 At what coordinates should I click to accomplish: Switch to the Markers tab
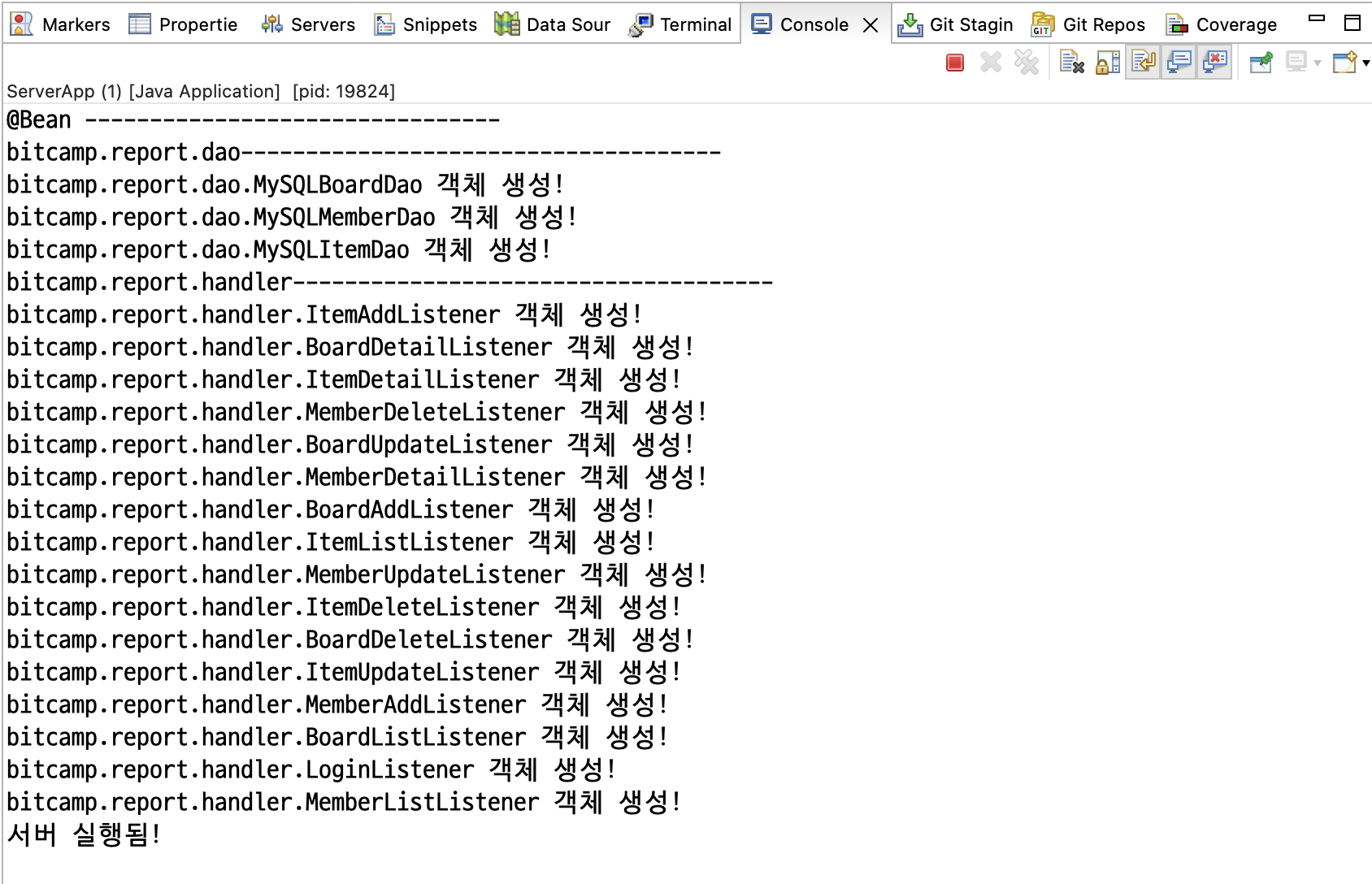tap(59, 24)
